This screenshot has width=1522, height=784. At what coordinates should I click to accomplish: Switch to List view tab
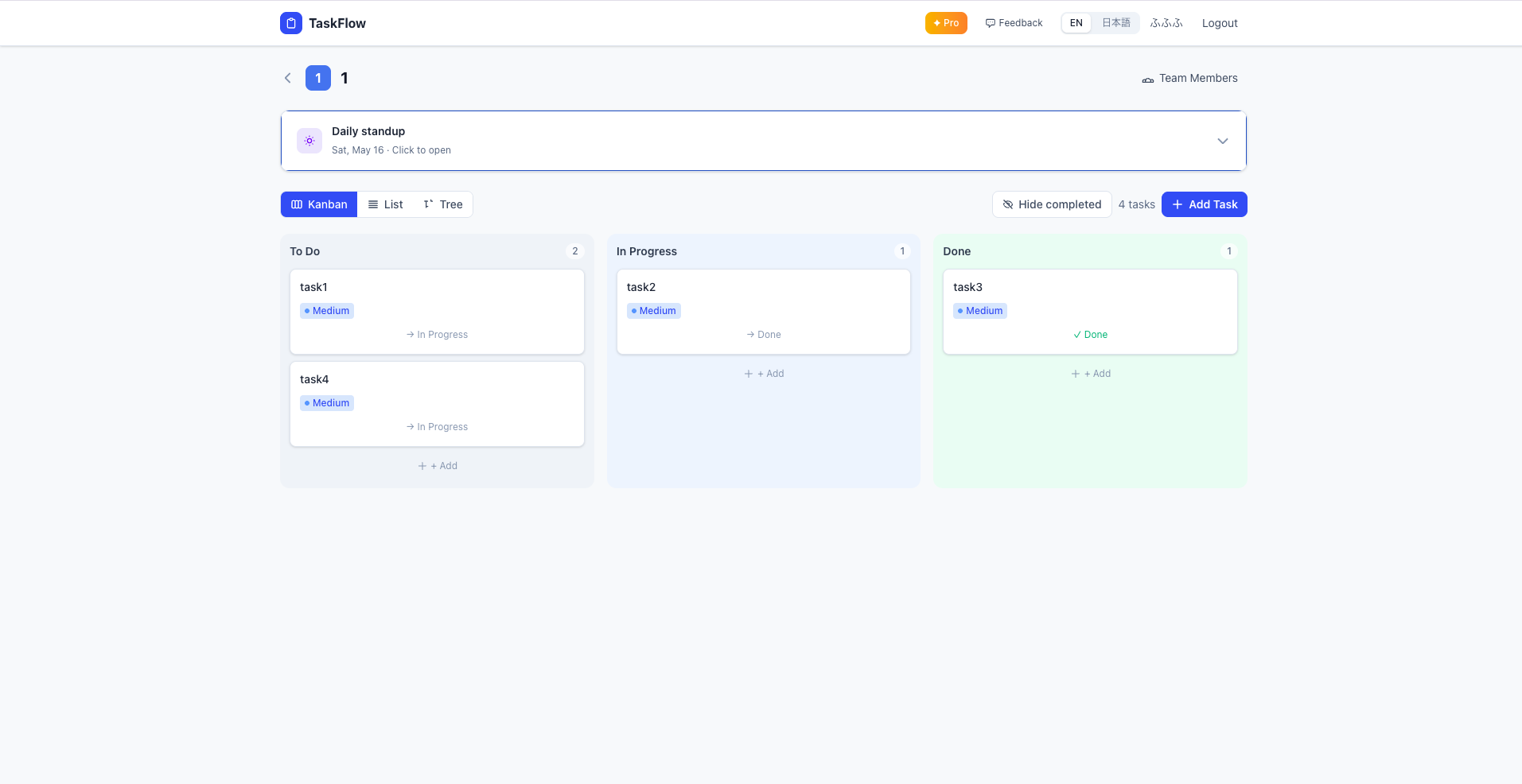(385, 204)
